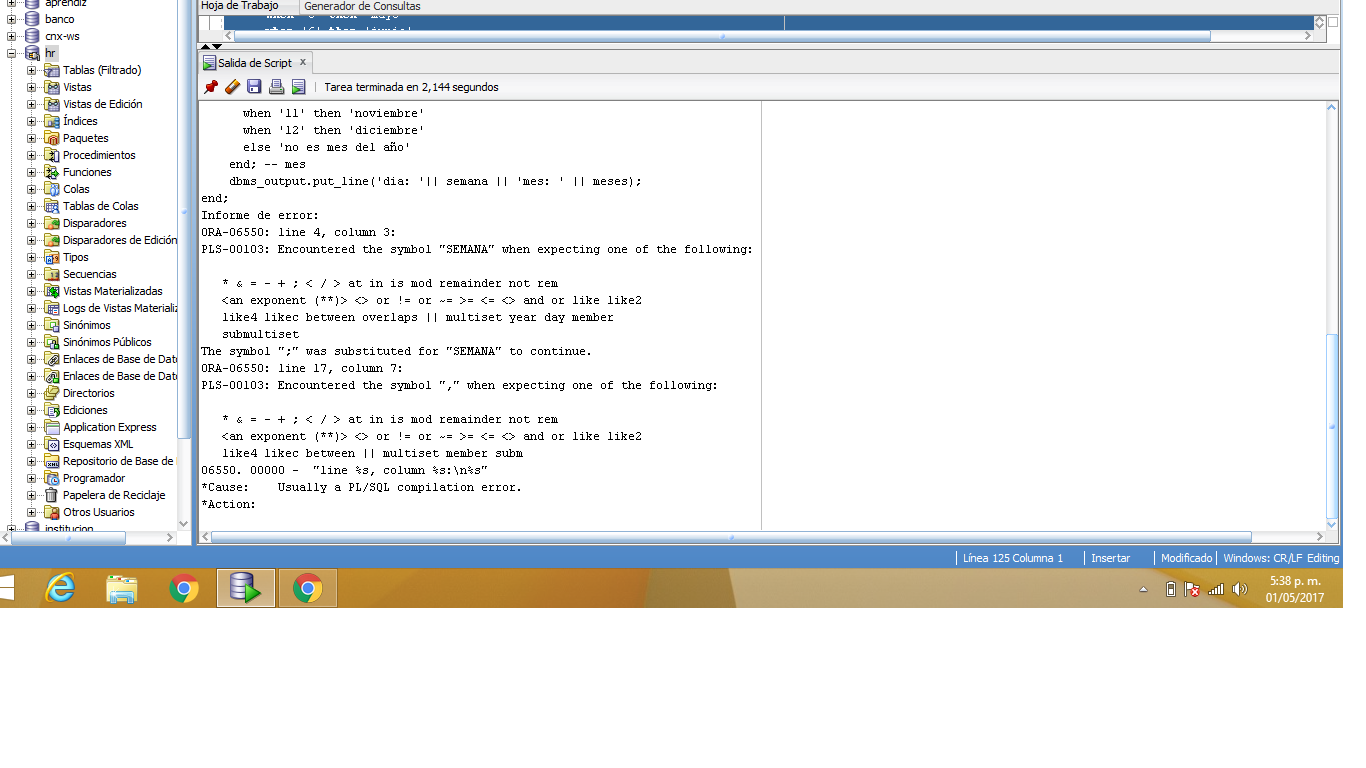The height and width of the screenshot is (768, 1366).
Task: Open Internet Explorer from the taskbar
Action: pos(61,588)
